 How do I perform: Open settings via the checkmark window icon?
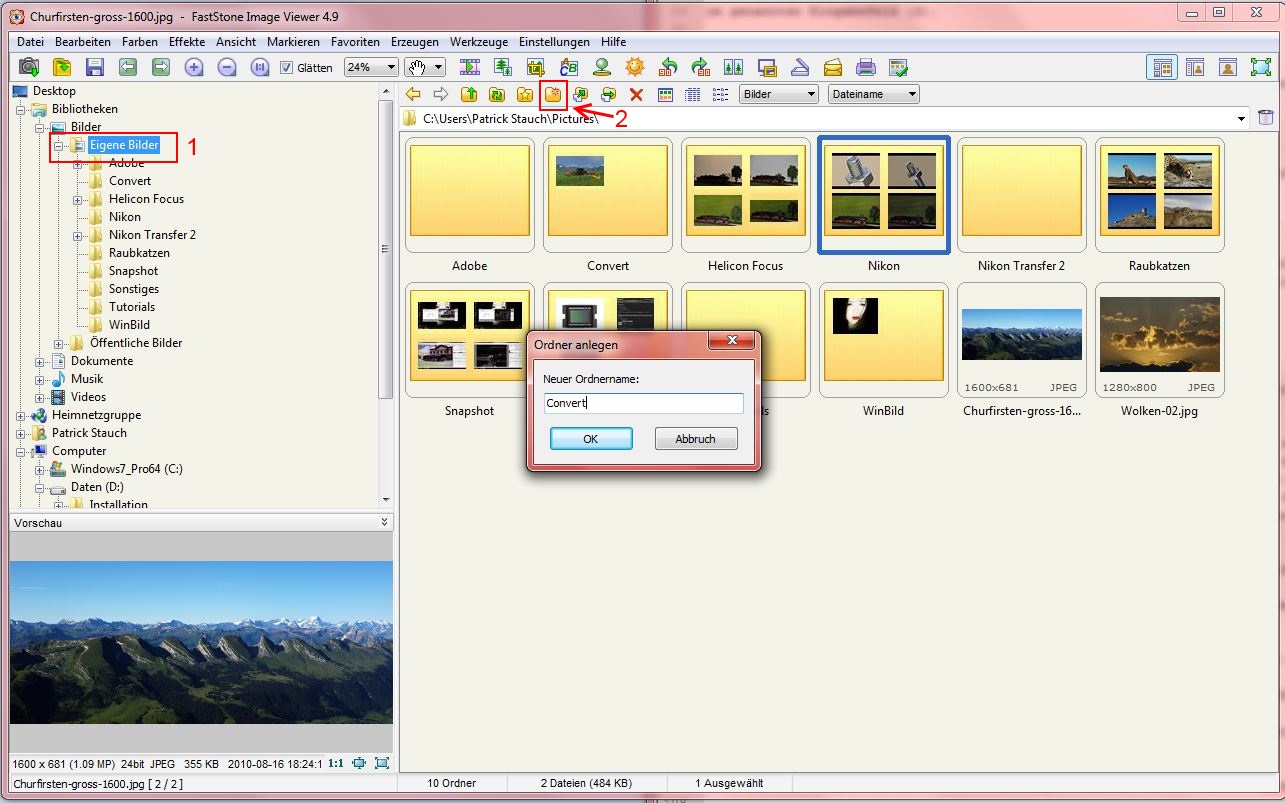[899, 67]
